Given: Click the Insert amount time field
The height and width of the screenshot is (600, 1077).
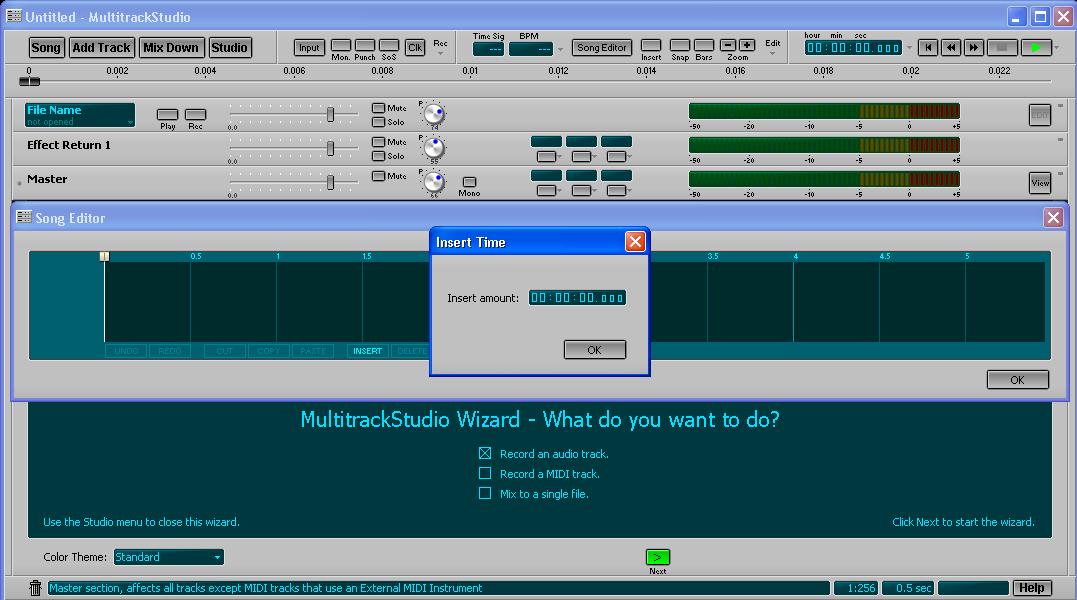Looking at the screenshot, I should point(577,297).
